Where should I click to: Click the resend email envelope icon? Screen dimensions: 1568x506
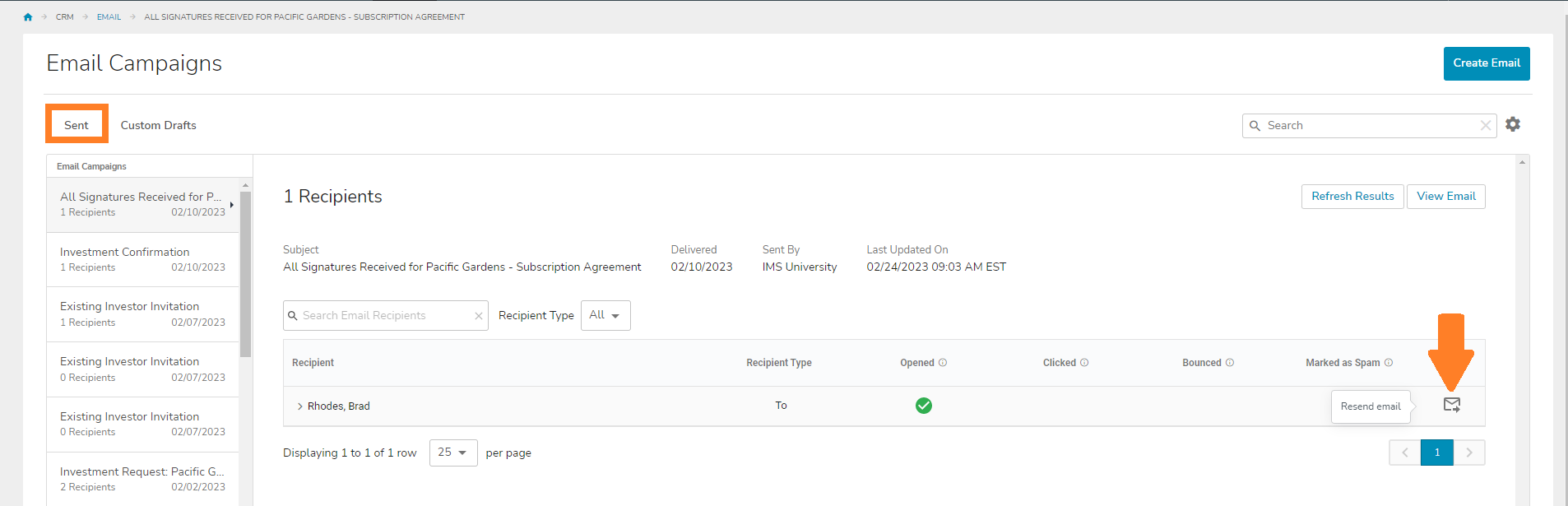[x=1452, y=405]
